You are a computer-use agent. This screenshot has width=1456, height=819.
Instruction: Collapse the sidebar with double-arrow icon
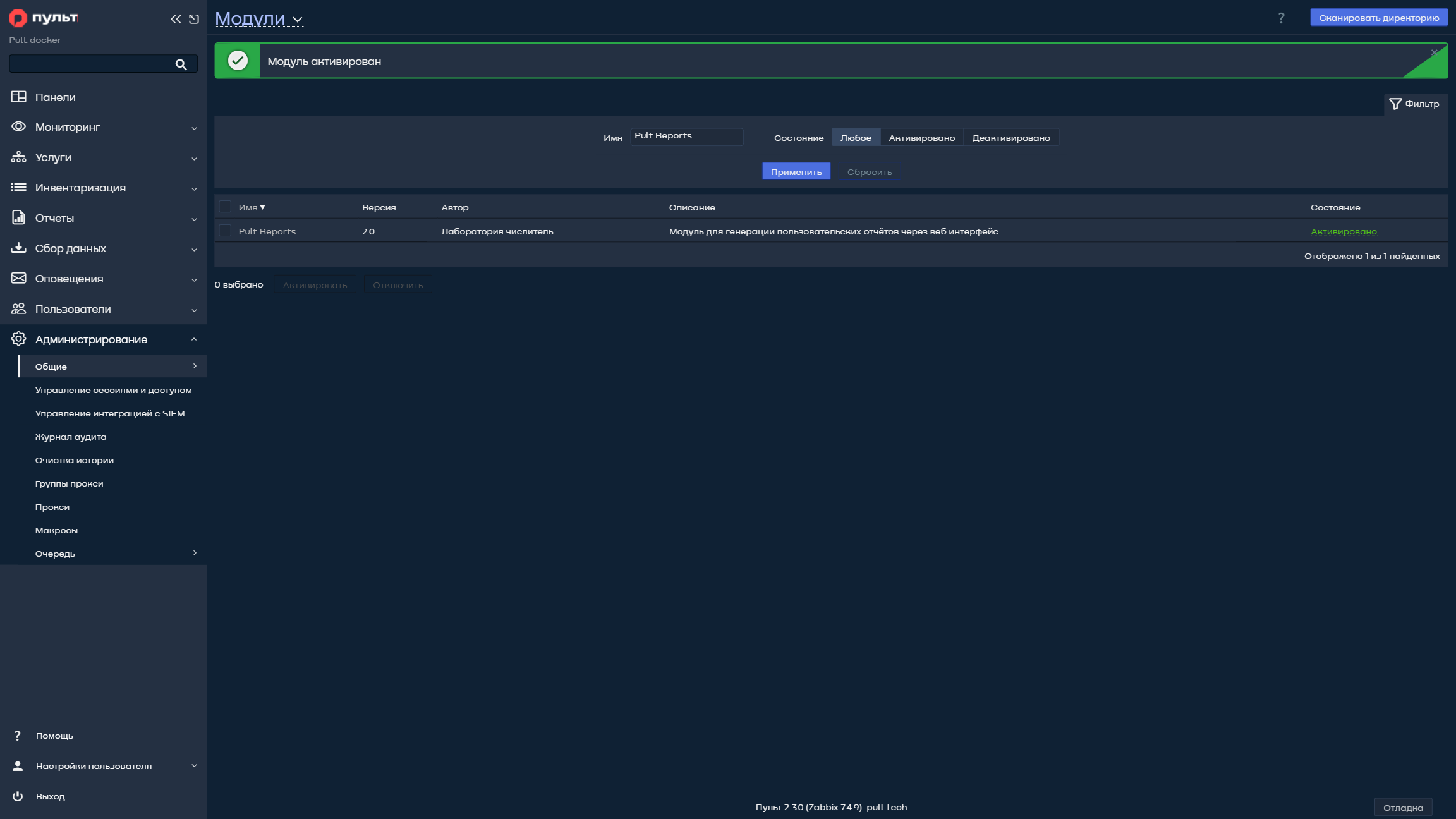176,19
